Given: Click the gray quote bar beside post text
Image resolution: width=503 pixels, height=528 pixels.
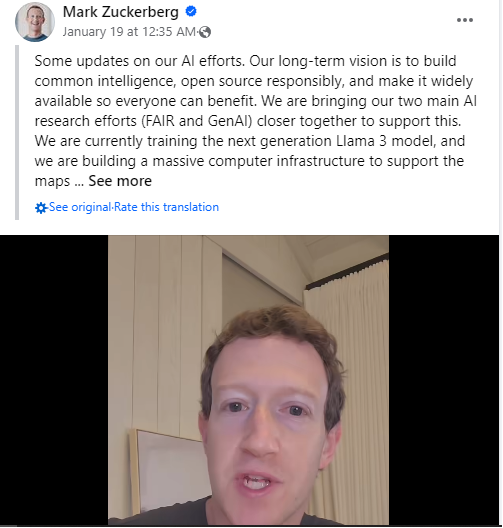Looking at the screenshot, I should tap(17, 132).
